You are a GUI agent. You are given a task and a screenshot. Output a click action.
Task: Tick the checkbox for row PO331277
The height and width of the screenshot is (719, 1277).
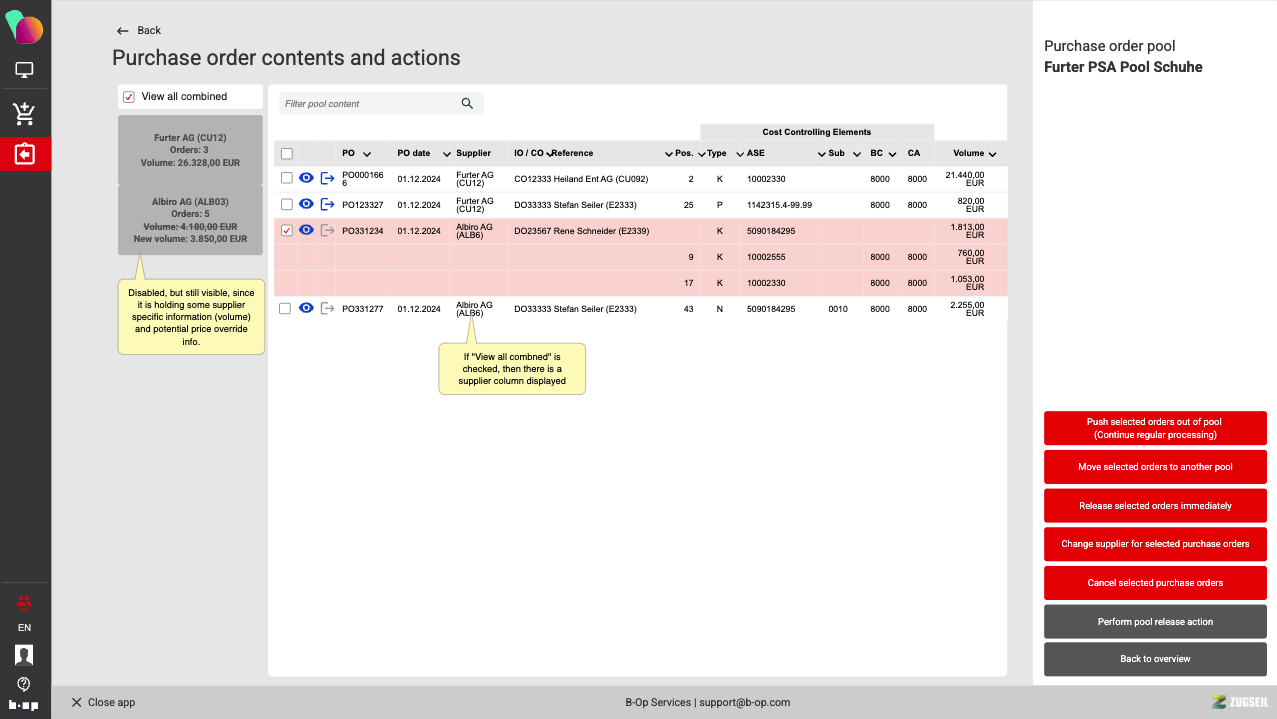coord(286,309)
